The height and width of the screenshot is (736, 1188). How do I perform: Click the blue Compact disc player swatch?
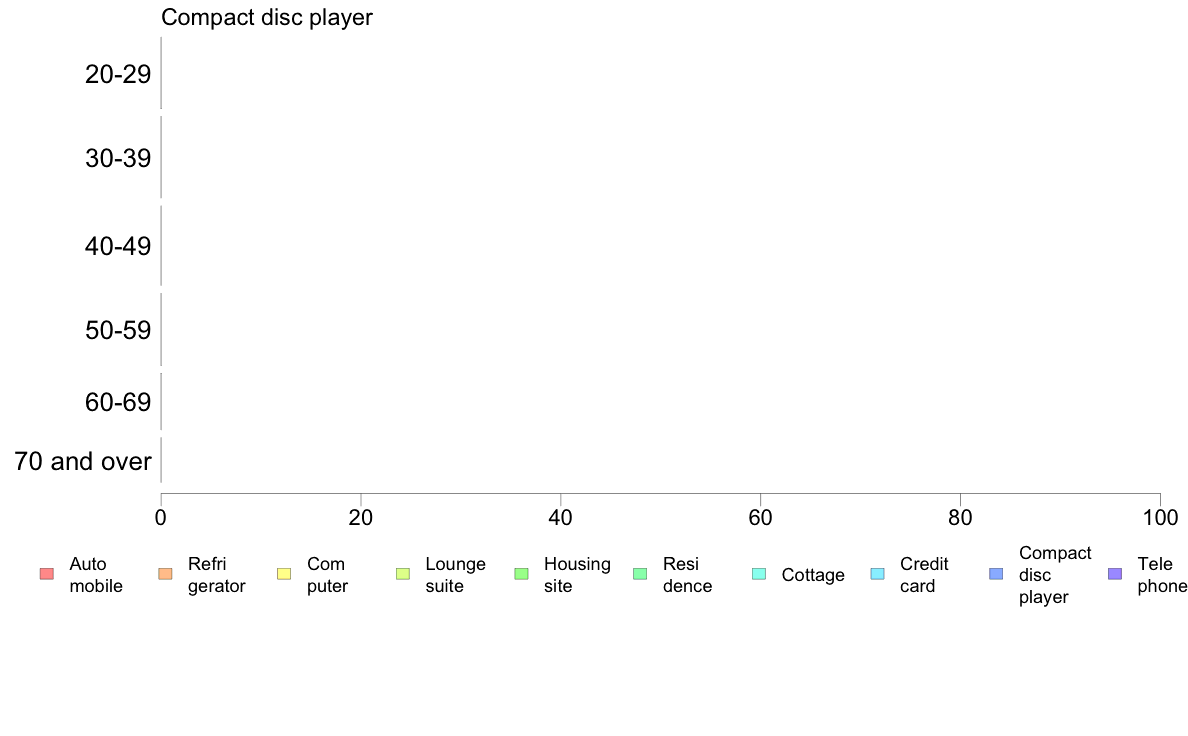[x=996, y=575]
